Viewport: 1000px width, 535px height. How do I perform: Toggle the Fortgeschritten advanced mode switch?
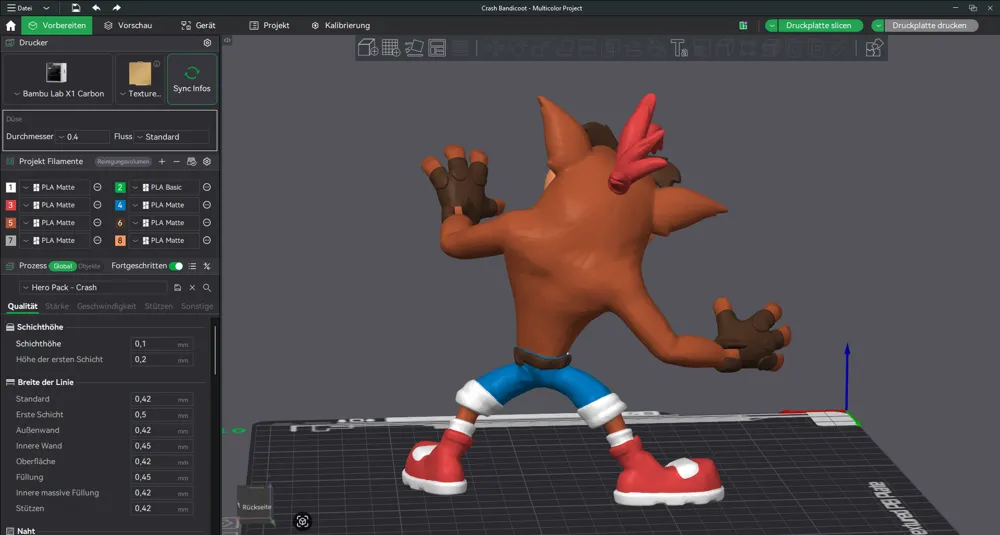[x=176, y=266]
